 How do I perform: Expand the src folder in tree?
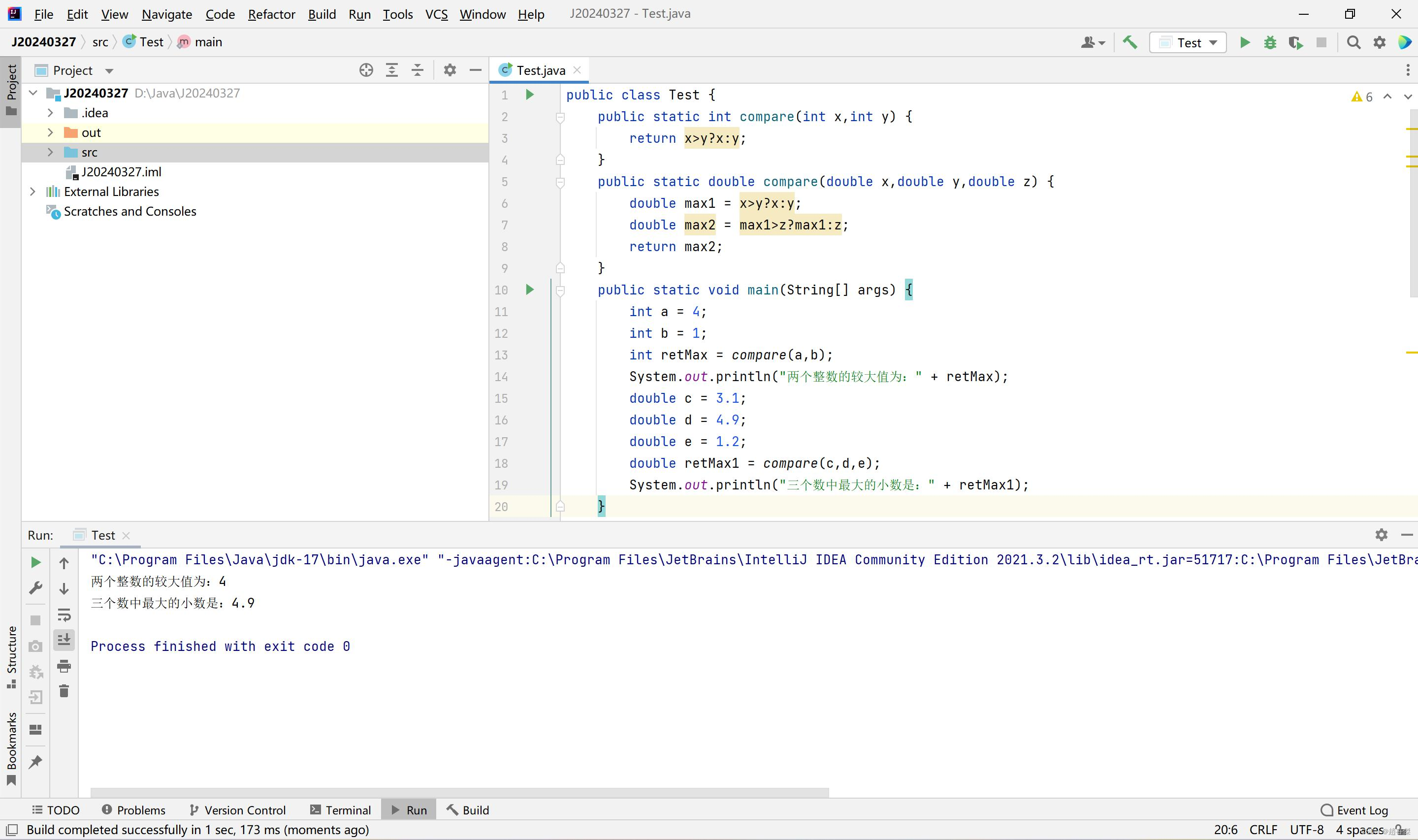[x=50, y=152]
